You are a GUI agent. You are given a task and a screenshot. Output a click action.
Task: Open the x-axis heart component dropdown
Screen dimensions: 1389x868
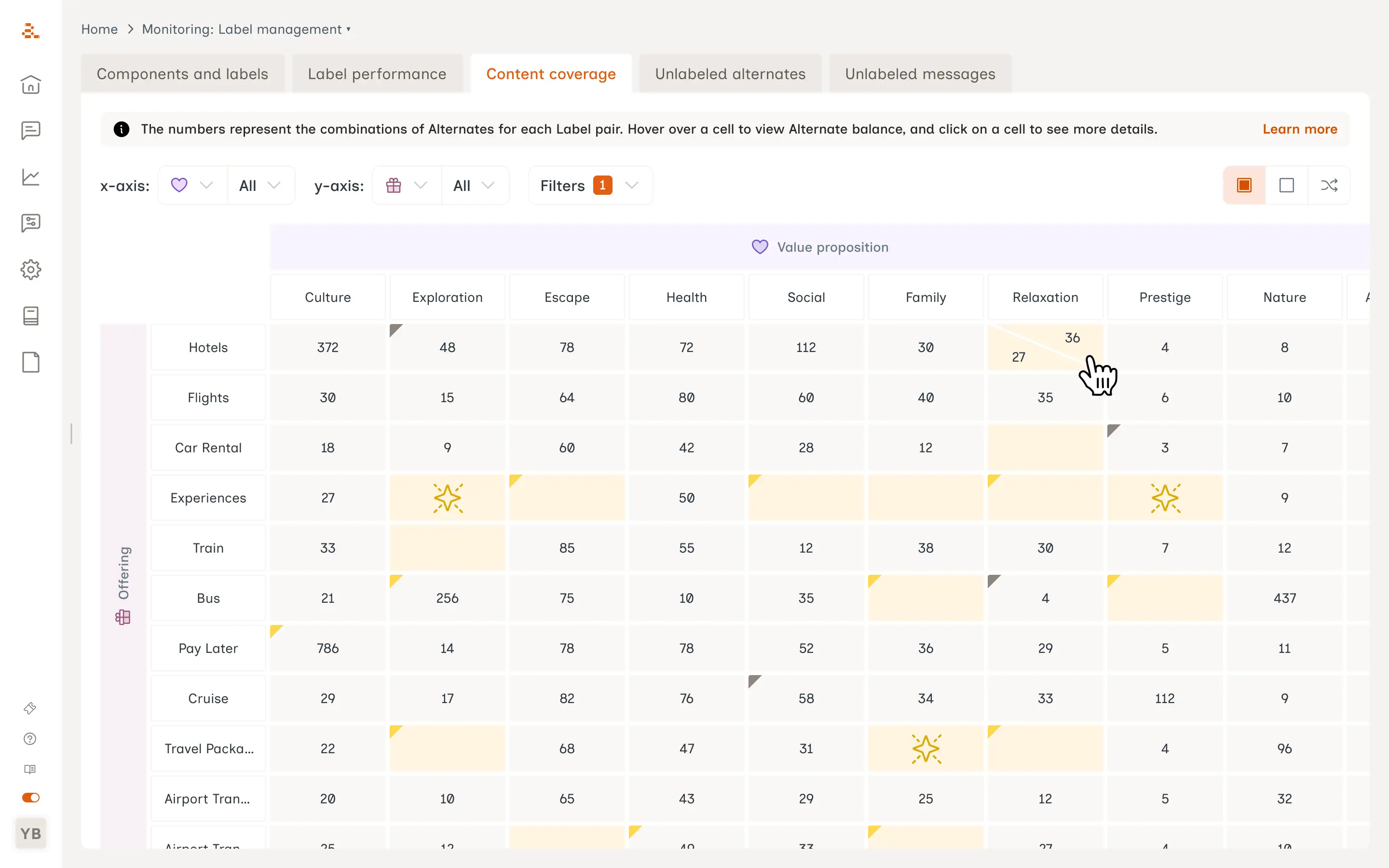tap(191, 186)
